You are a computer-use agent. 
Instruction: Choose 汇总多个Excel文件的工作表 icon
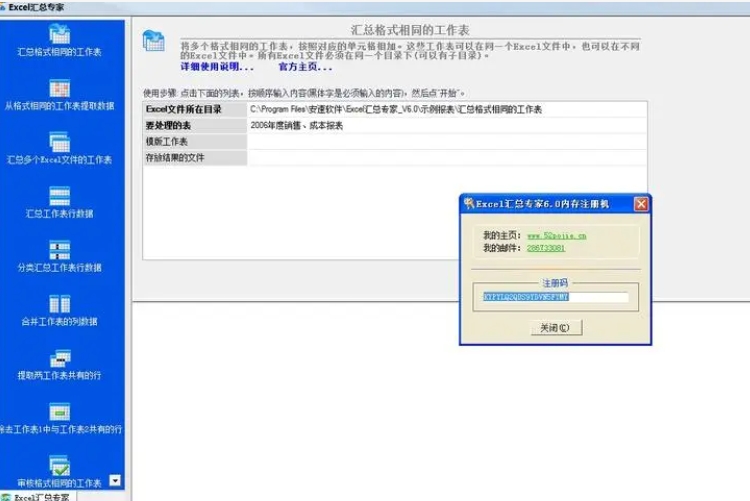(59, 142)
